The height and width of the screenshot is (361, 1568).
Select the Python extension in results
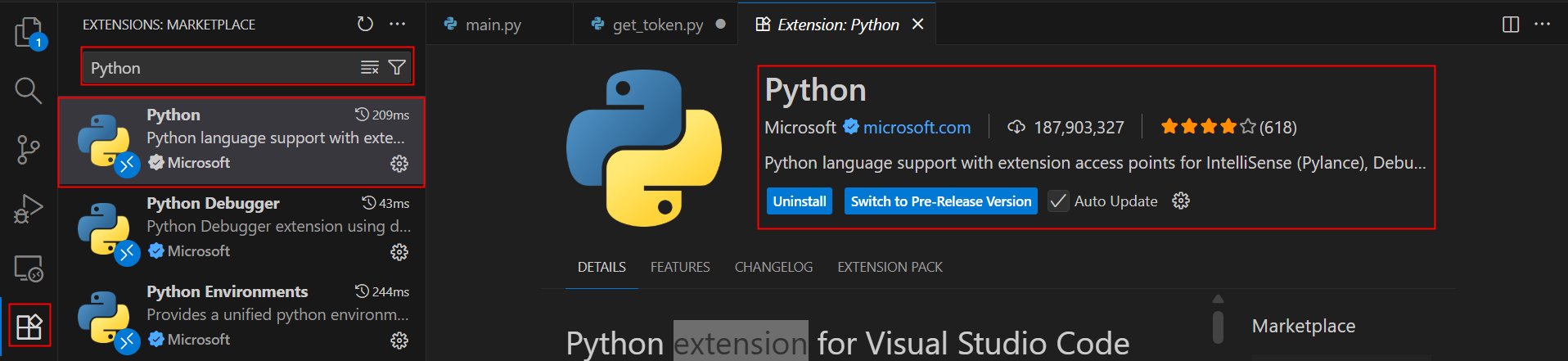pos(241,142)
